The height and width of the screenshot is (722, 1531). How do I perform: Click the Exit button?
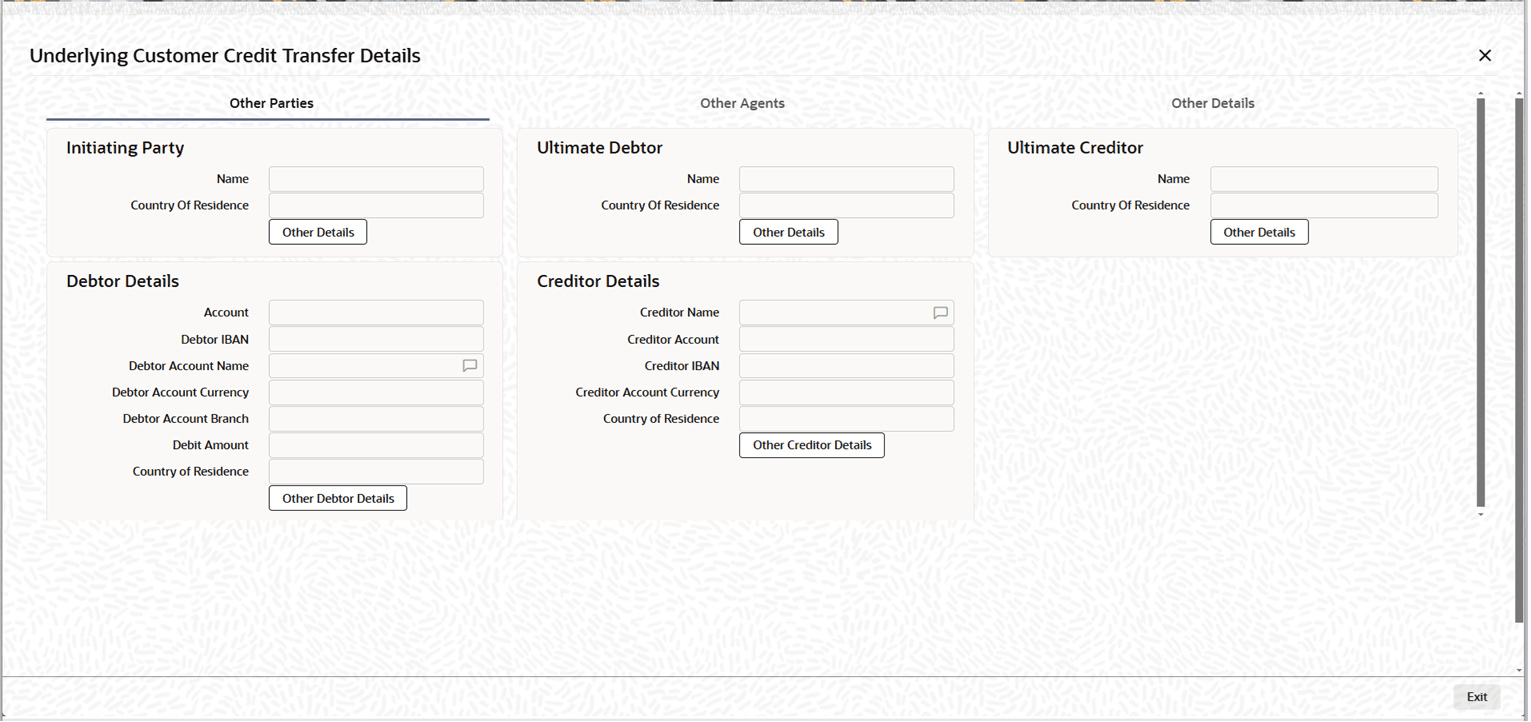[x=1477, y=697]
